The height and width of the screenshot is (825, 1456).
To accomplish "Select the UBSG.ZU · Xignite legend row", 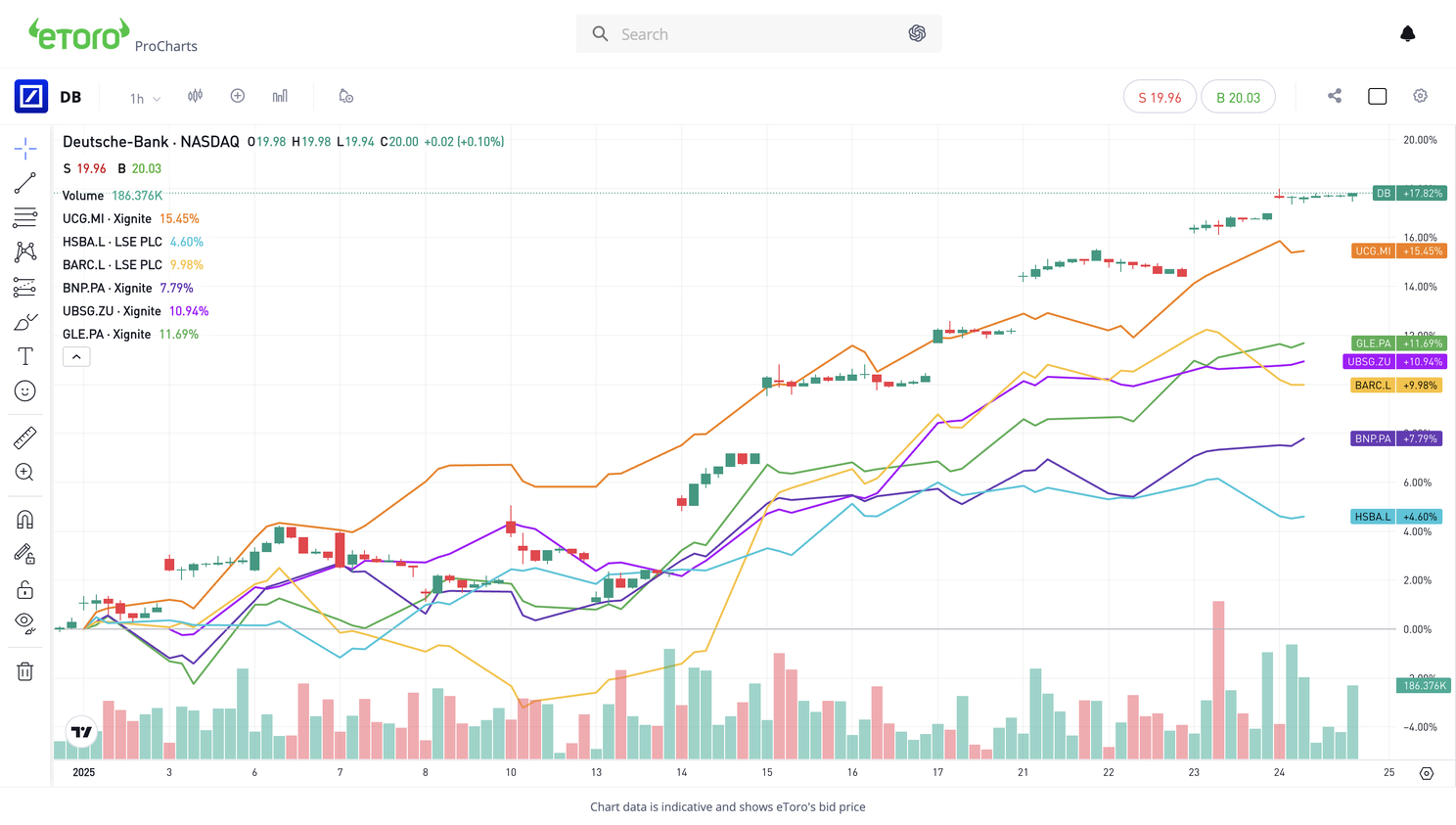I will 136,311.
